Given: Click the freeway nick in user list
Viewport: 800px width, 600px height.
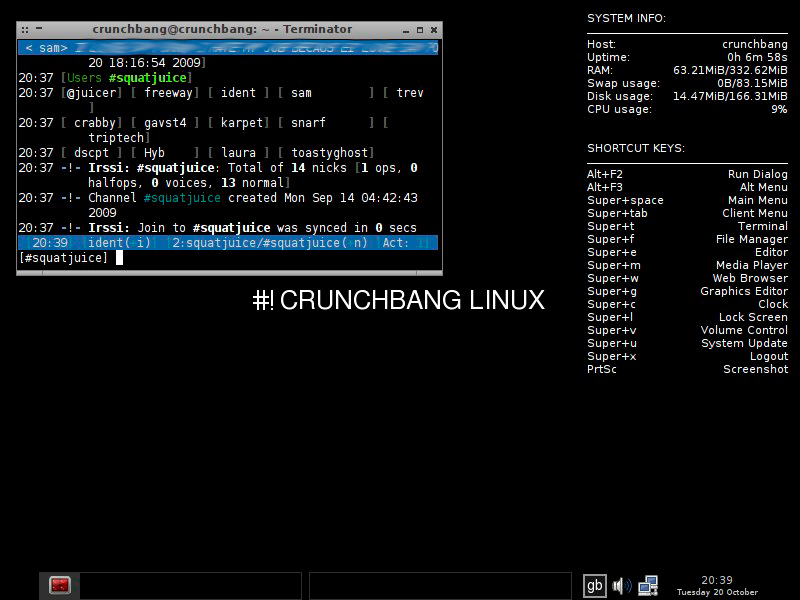Looking at the screenshot, I should pos(168,93).
